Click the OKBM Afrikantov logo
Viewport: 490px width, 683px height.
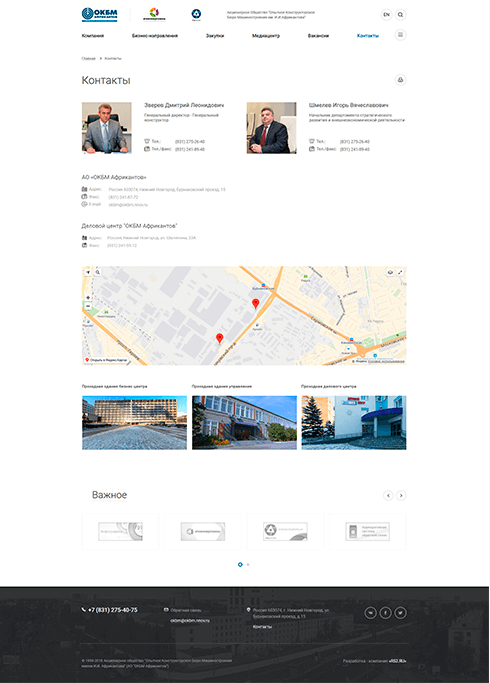pos(99,14)
